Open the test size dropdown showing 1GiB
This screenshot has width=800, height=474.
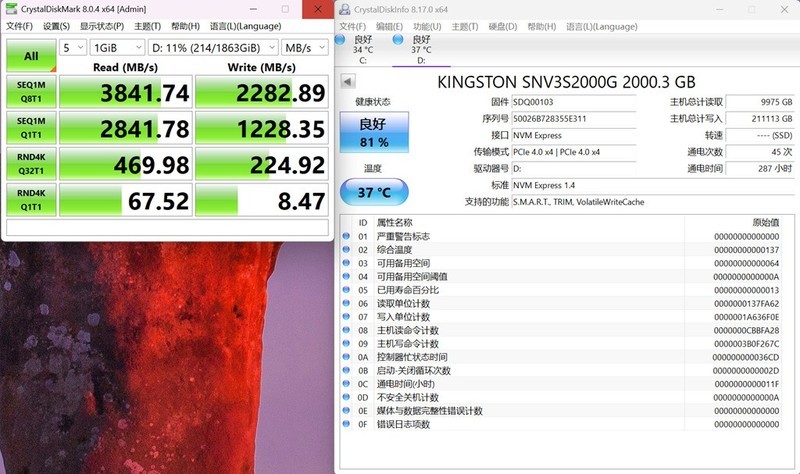pos(117,47)
